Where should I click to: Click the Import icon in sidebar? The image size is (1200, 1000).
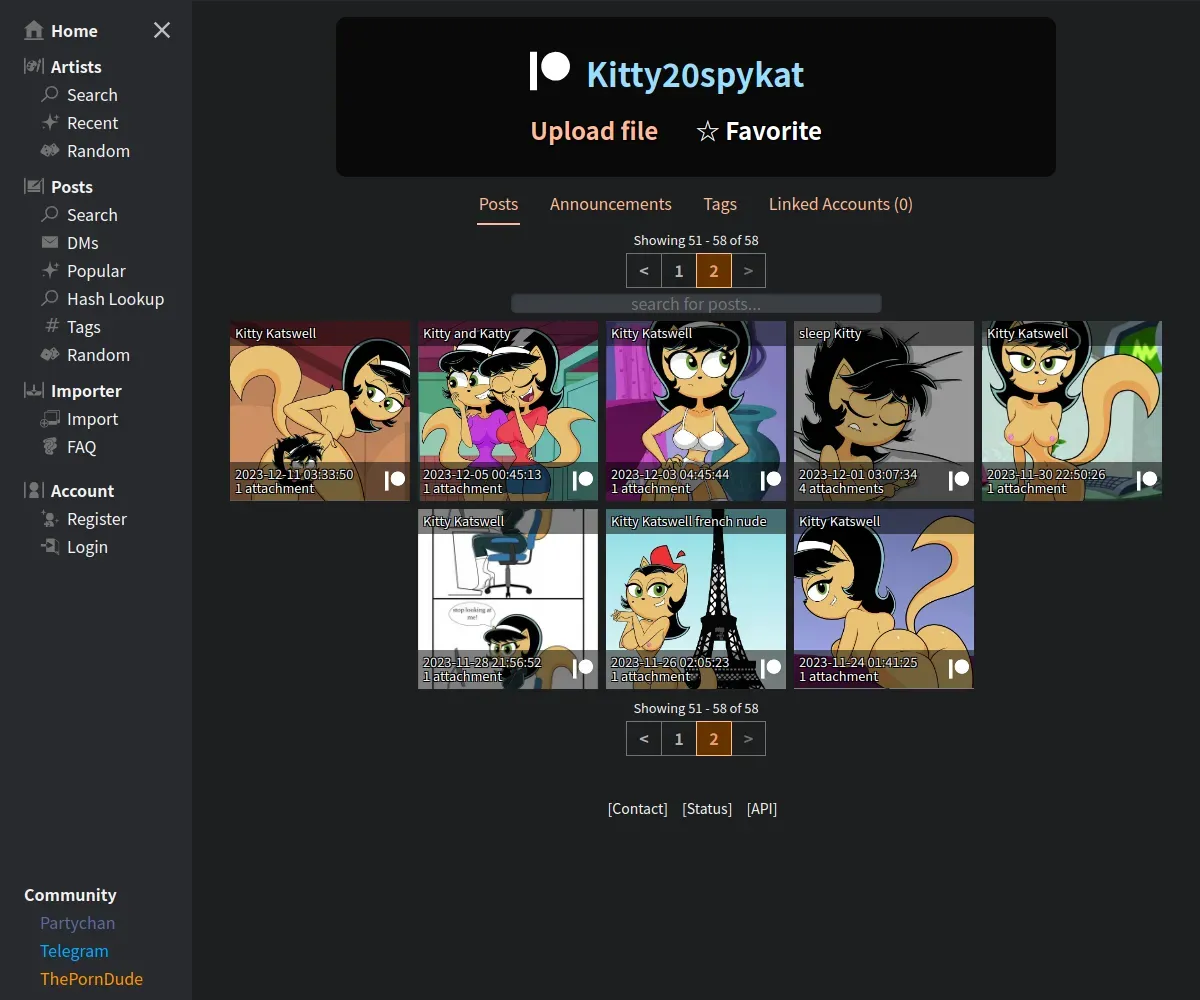50,419
